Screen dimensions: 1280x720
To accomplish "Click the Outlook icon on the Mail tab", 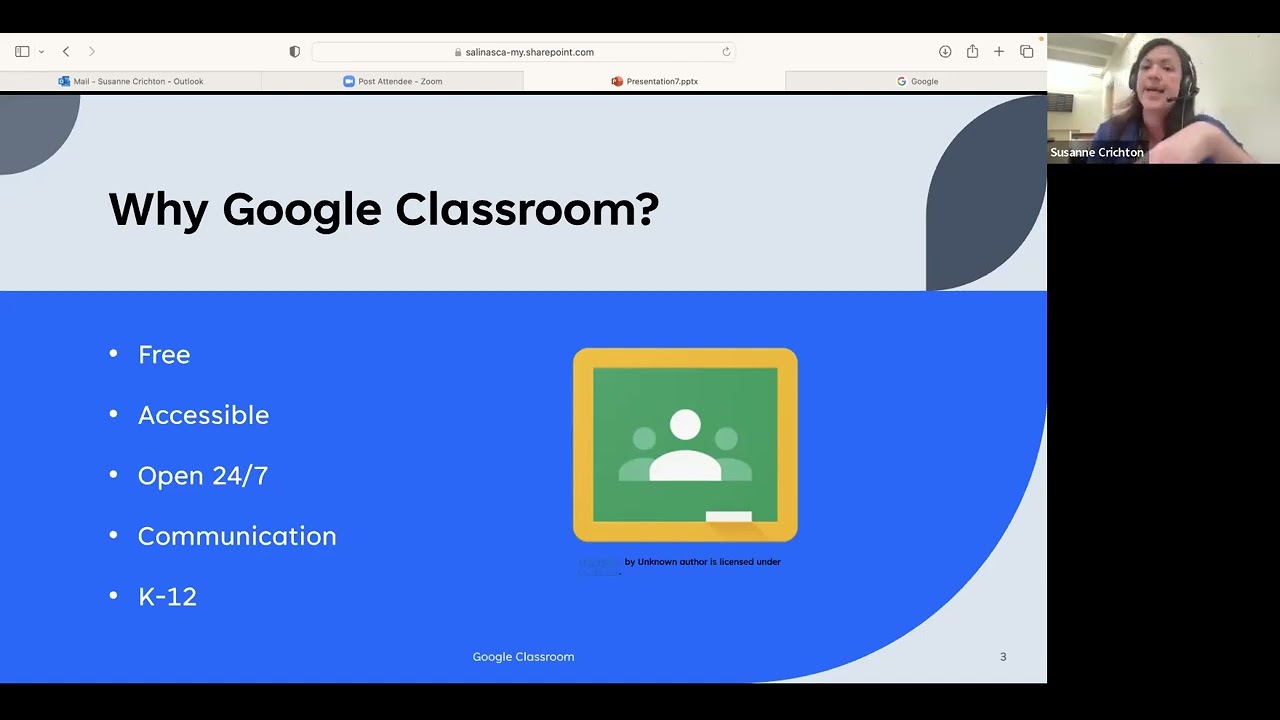I will 64,81.
